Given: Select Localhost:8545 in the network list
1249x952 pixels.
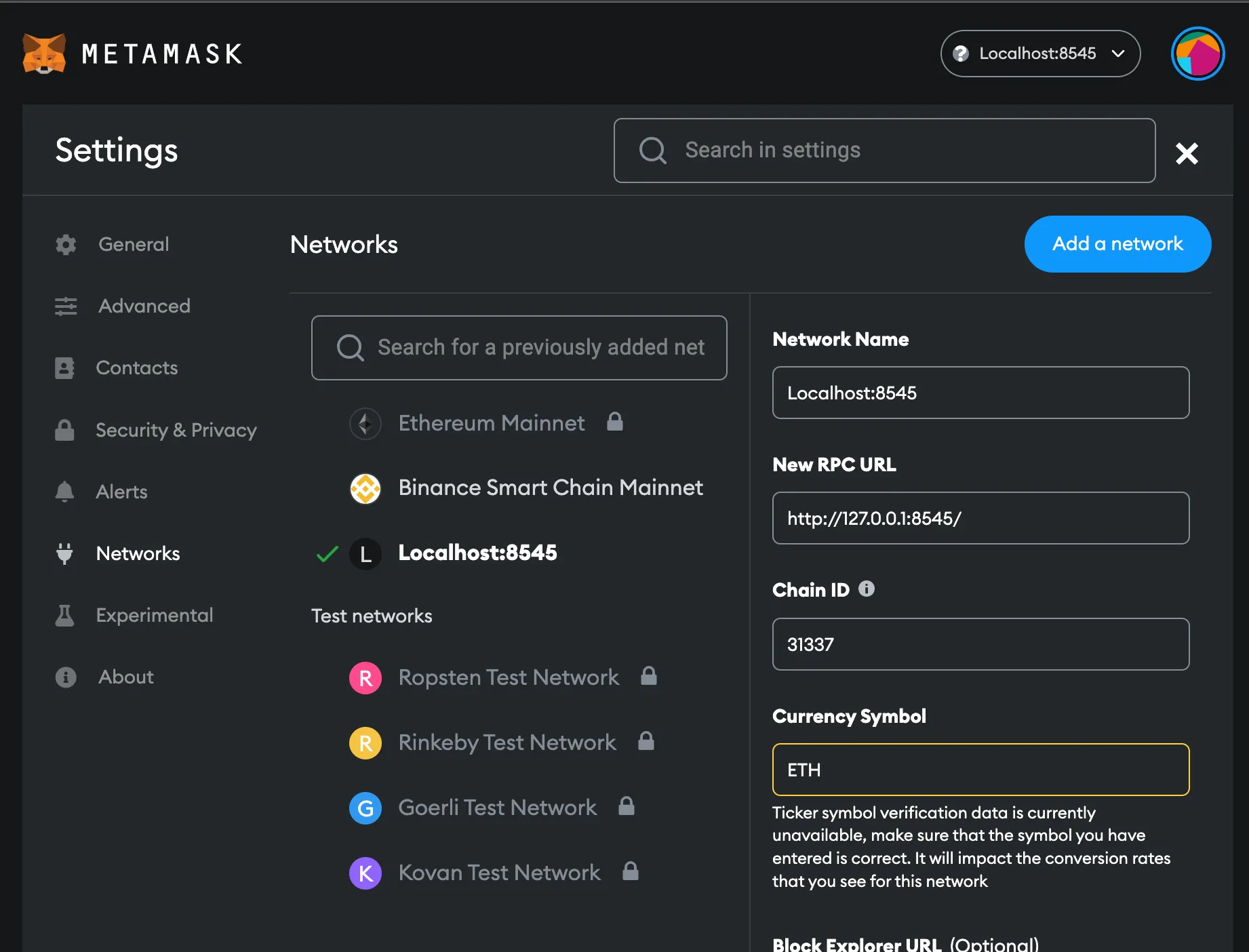Looking at the screenshot, I should click(477, 553).
